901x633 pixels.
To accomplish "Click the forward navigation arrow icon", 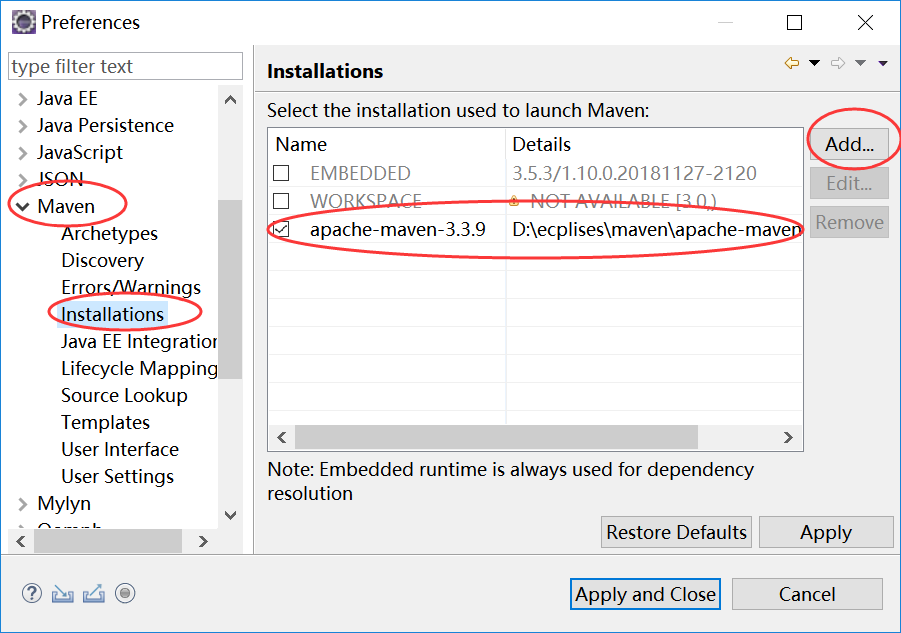I will [838, 63].
